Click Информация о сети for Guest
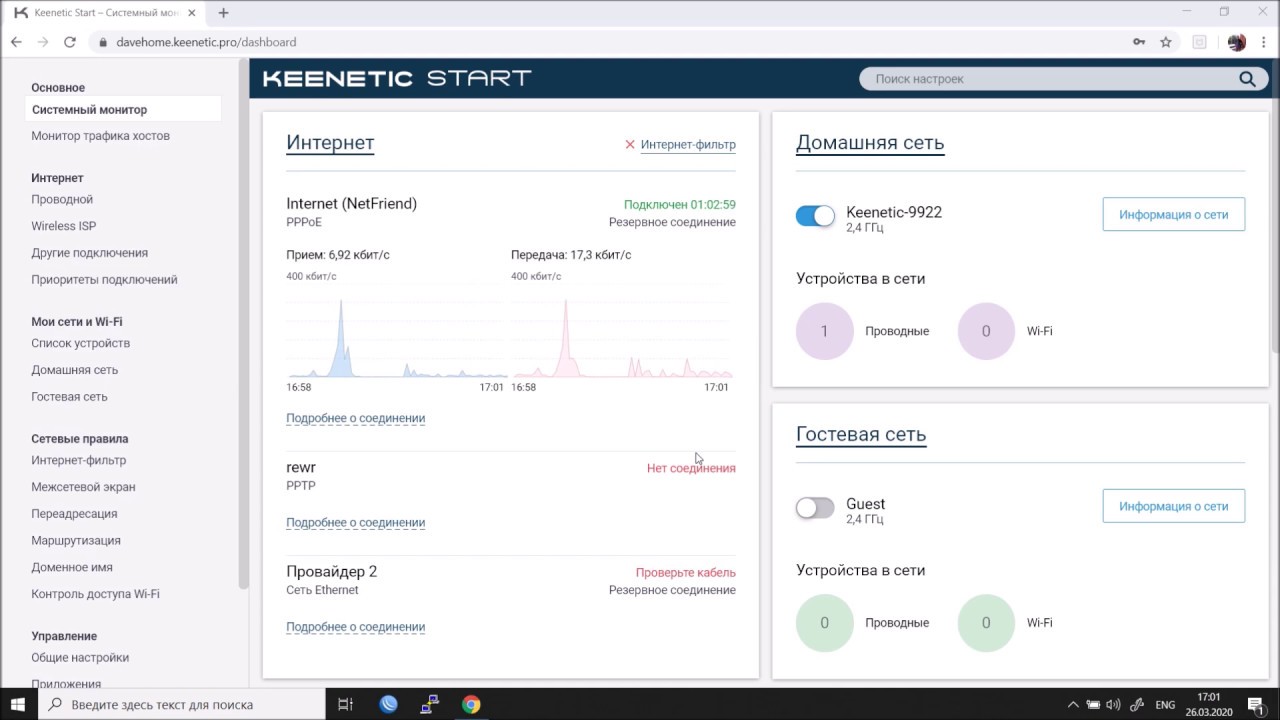This screenshot has height=720, width=1280. pos(1173,506)
